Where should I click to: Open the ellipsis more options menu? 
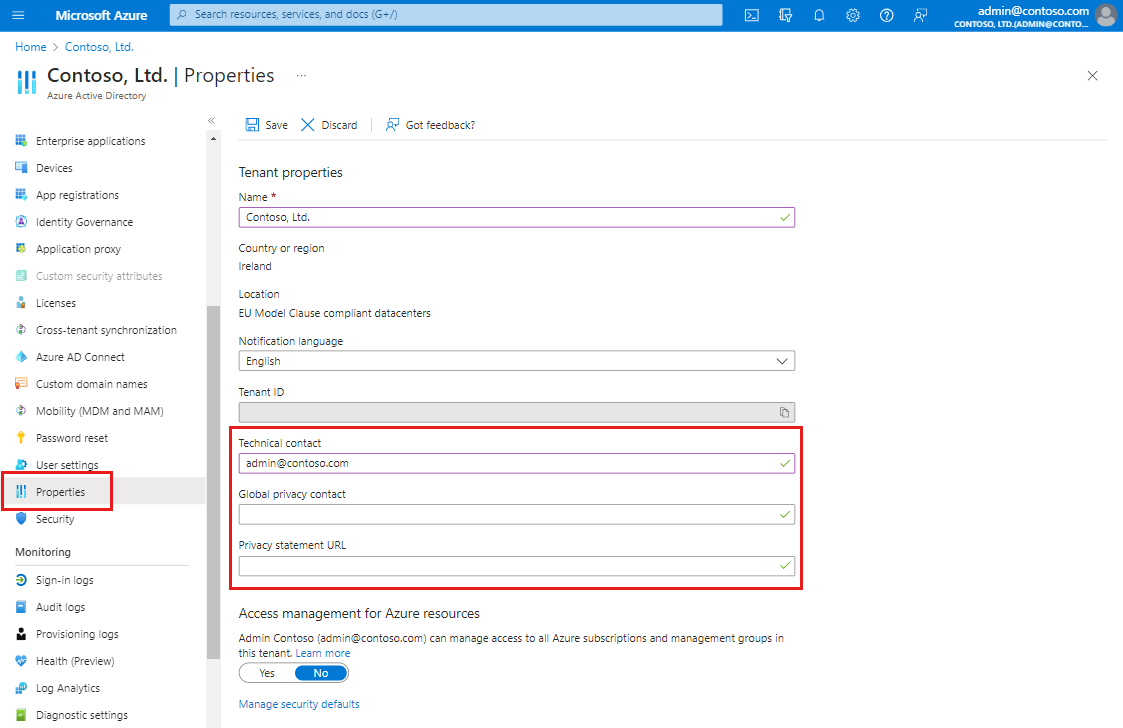(300, 75)
